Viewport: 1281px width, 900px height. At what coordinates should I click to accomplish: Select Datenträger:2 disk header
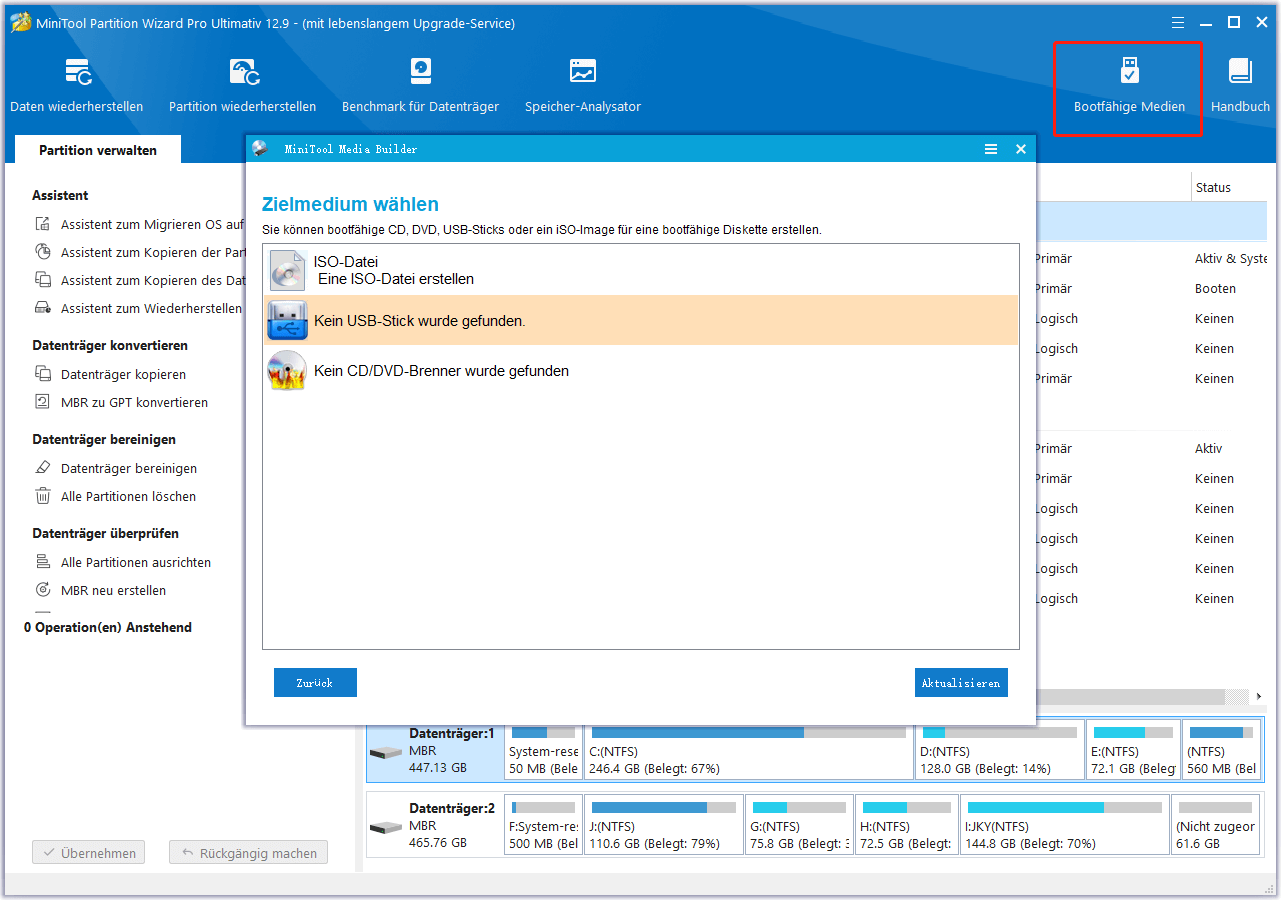point(434,825)
